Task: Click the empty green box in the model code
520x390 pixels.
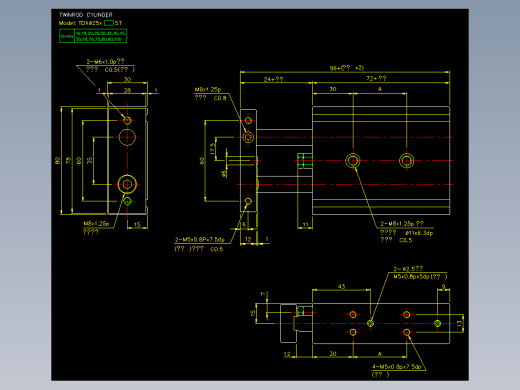Action: point(109,23)
